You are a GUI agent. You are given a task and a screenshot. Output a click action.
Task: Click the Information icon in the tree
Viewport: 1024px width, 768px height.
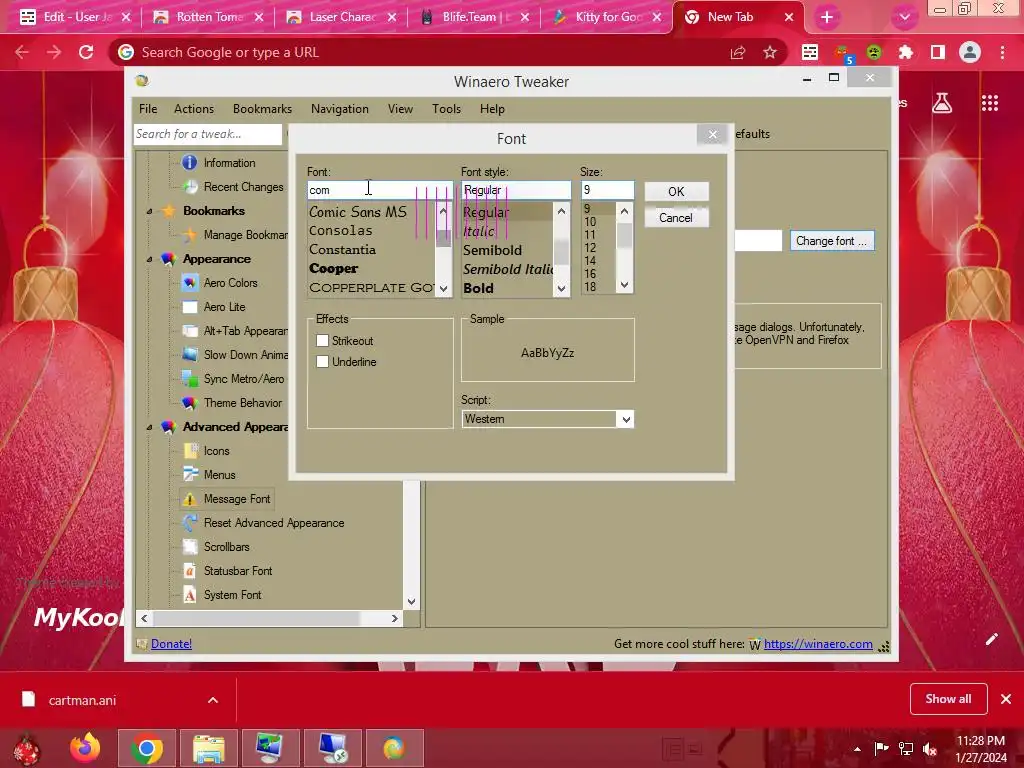pyautogui.click(x=189, y=163)
